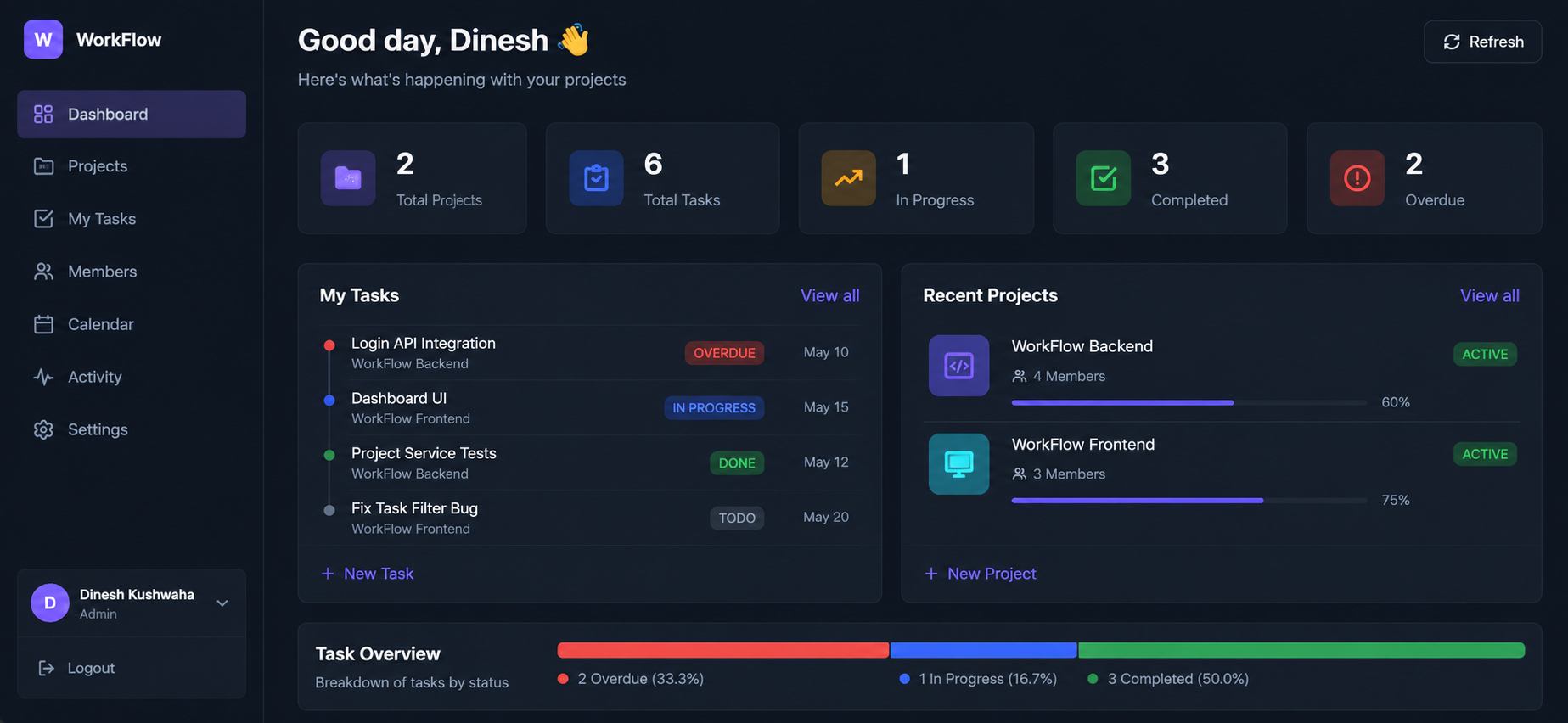The height and width of the screenshot is (723, 1568).
Task: Open the Calendar sidebar entry
Action: [132, 324]
